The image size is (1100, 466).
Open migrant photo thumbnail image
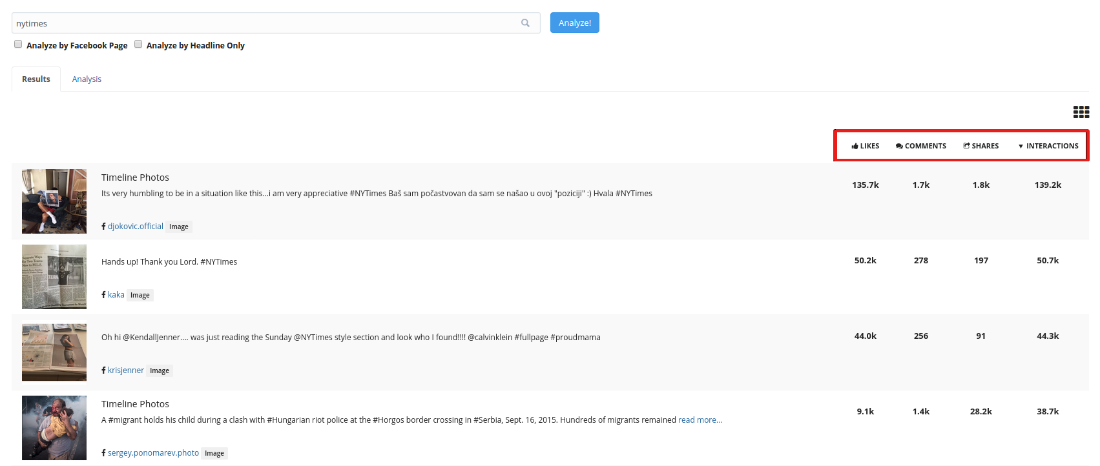click(54, 428)
